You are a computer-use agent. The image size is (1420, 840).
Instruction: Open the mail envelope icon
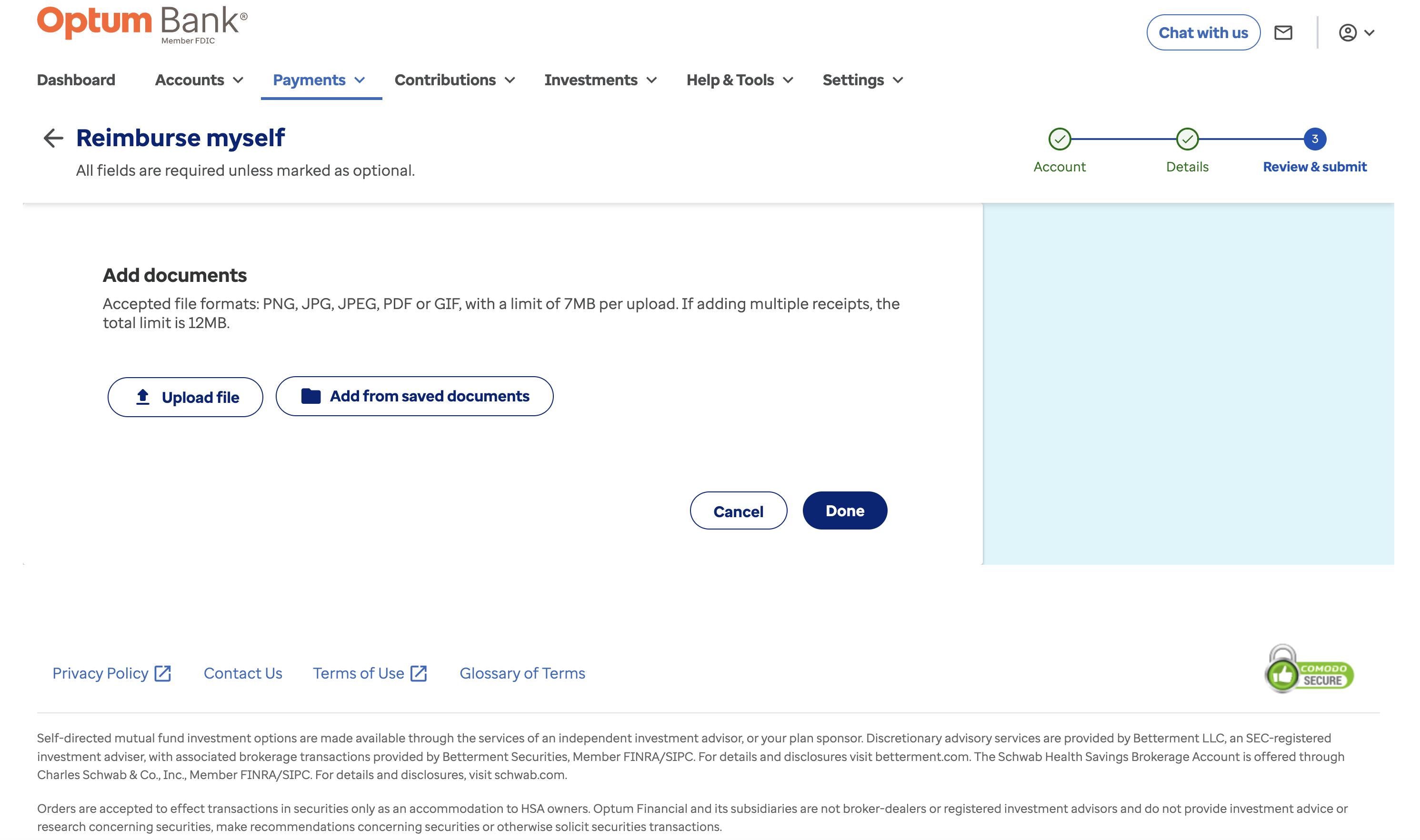click(1282, 33)
